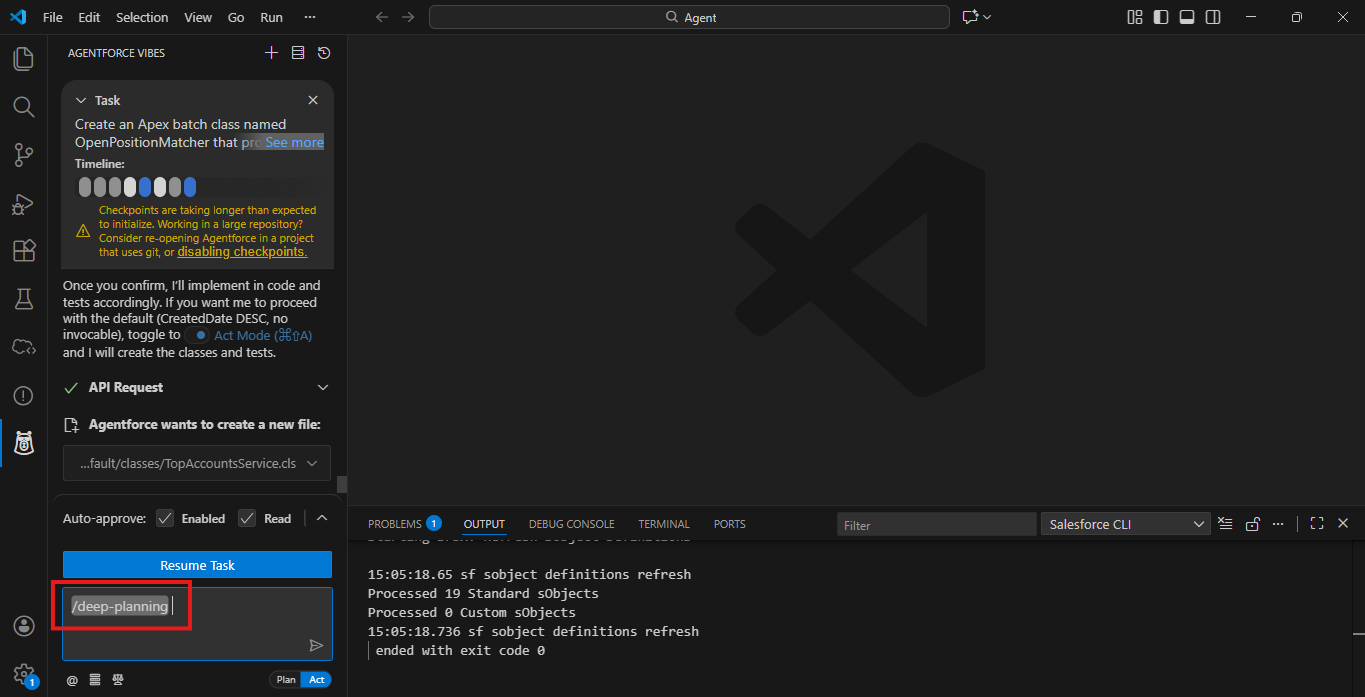This screenshot has height=697, width=1365.
Task: Toggle the Auto-approve Read checkbox
Action: pos(247,518)
